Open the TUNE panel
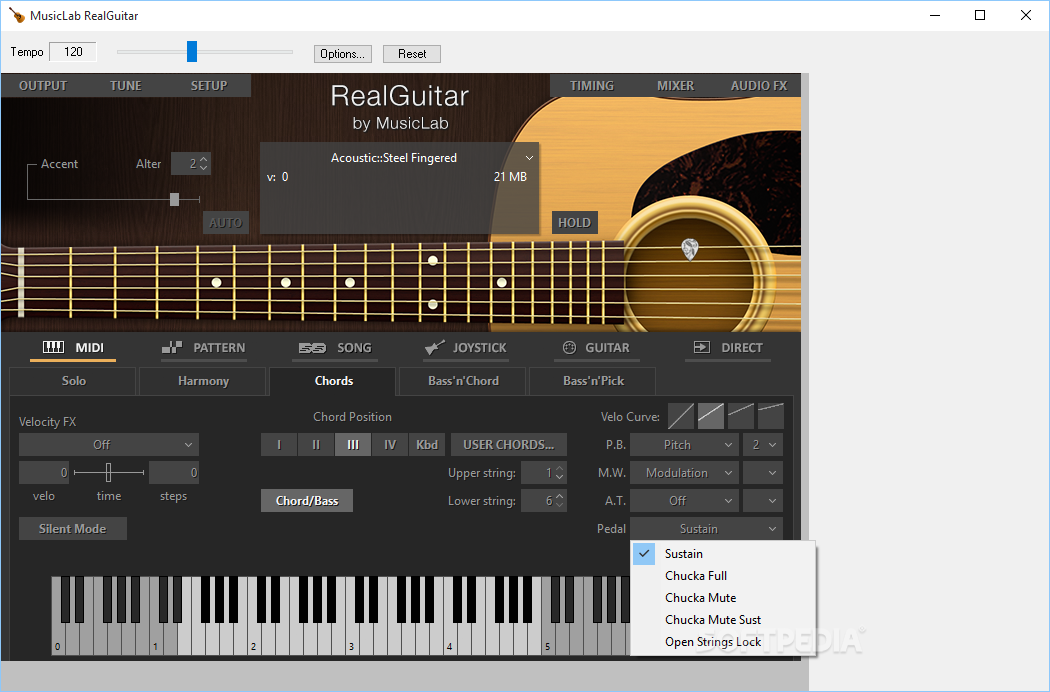This screenshot has width=1050, height=692. coord(126,86)
